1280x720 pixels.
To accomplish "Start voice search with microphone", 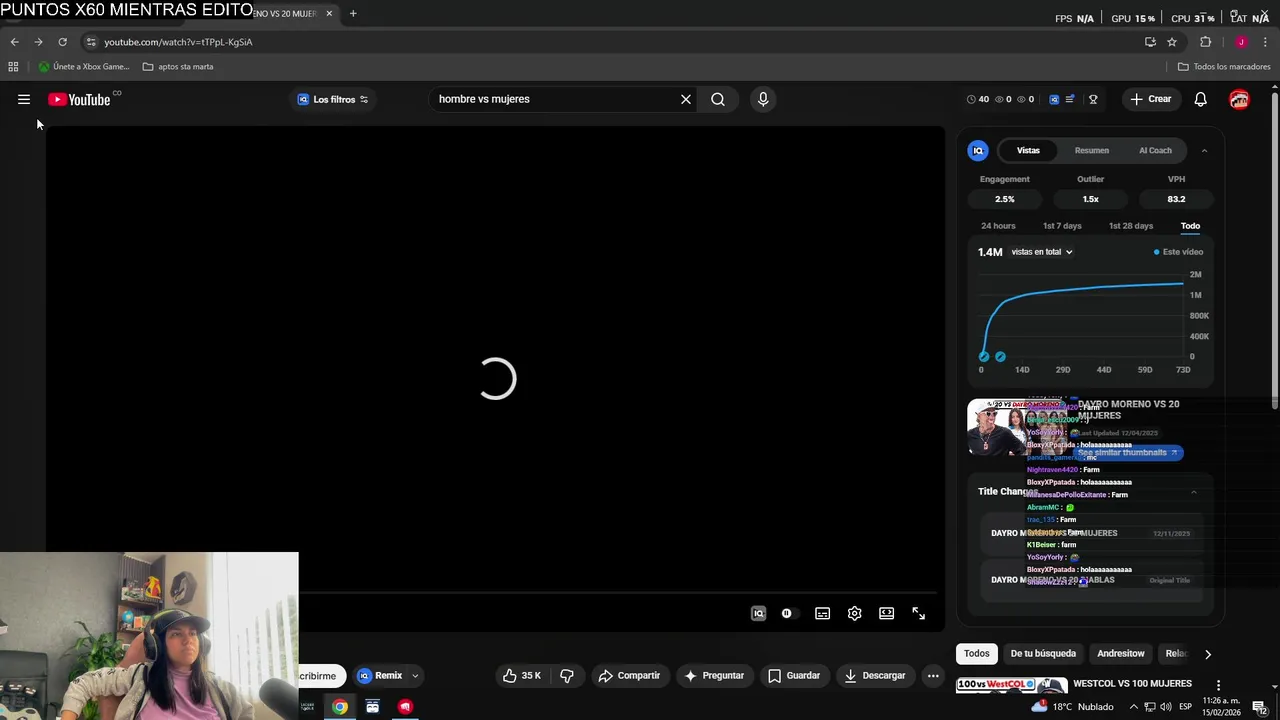I will (763, 99).
